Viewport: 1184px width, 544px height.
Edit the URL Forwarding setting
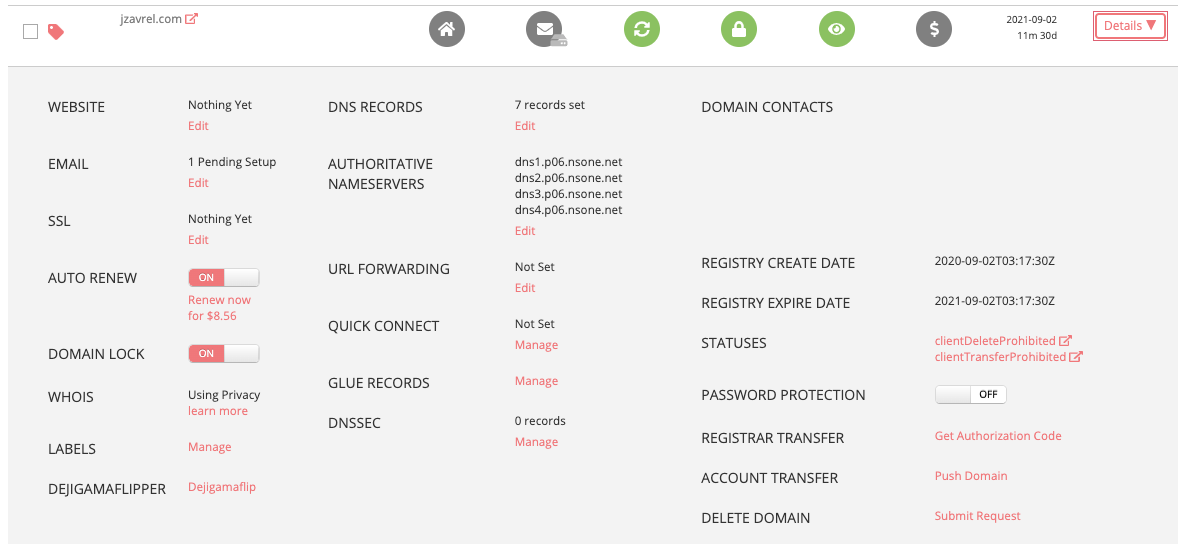(x=526, y=288)
